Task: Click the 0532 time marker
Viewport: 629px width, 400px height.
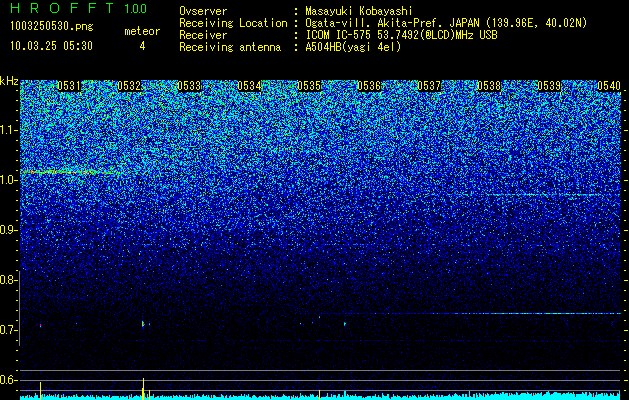Action: [x=129, y=86]
